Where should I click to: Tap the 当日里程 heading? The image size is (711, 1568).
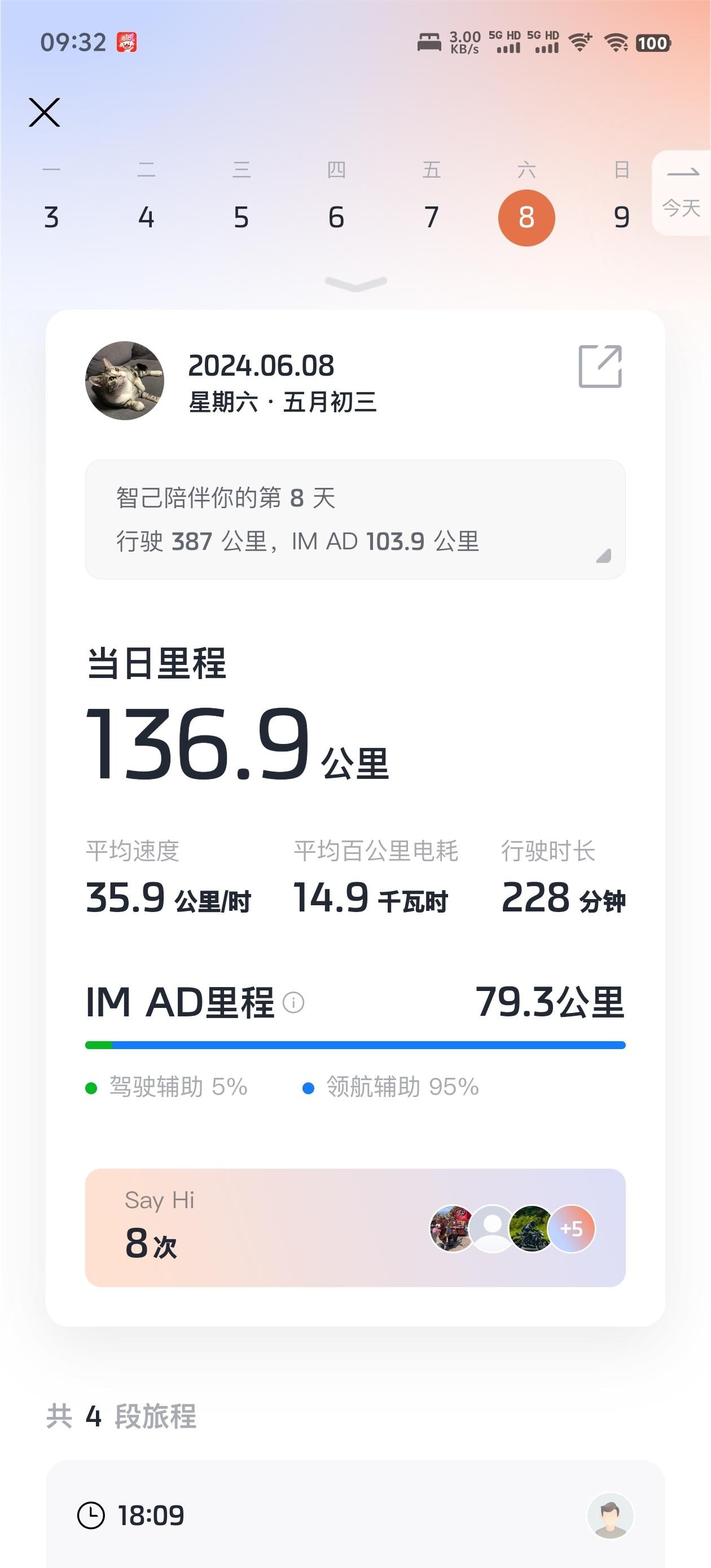(156, 663)
